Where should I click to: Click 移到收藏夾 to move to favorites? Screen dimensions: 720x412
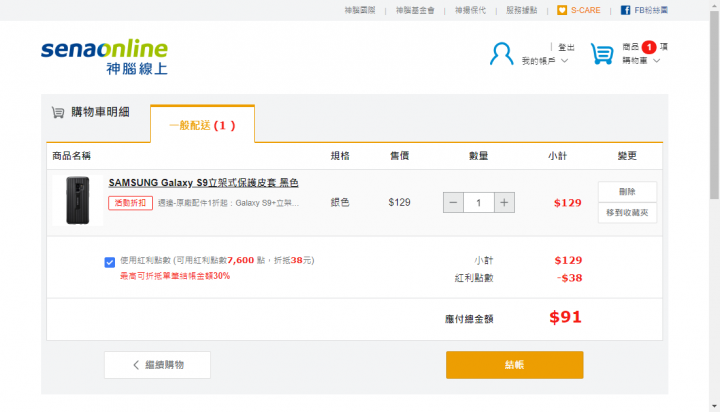[x=627, y=213]
